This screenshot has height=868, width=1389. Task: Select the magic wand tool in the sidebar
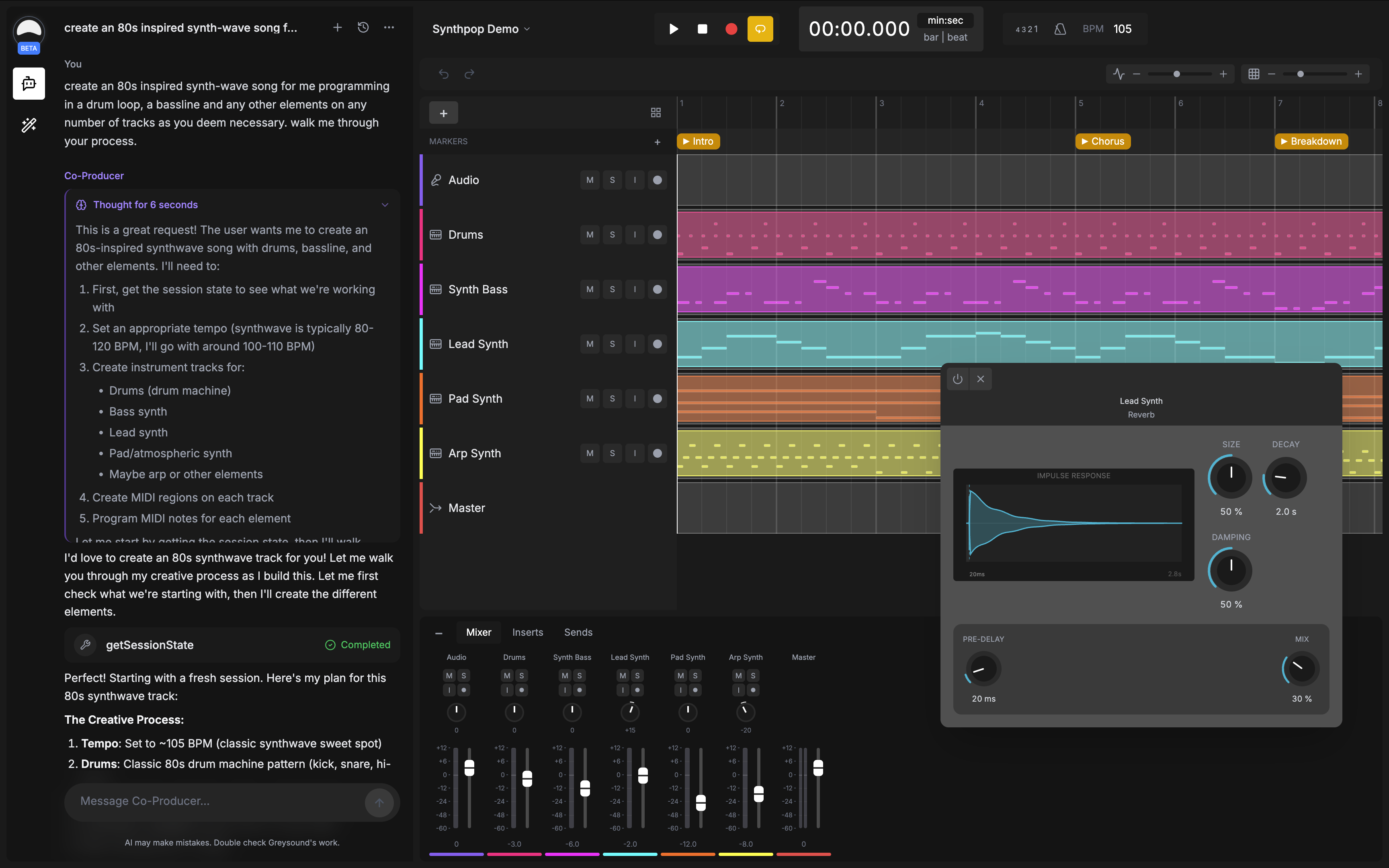pyautogui.click(x=29, y=125)
